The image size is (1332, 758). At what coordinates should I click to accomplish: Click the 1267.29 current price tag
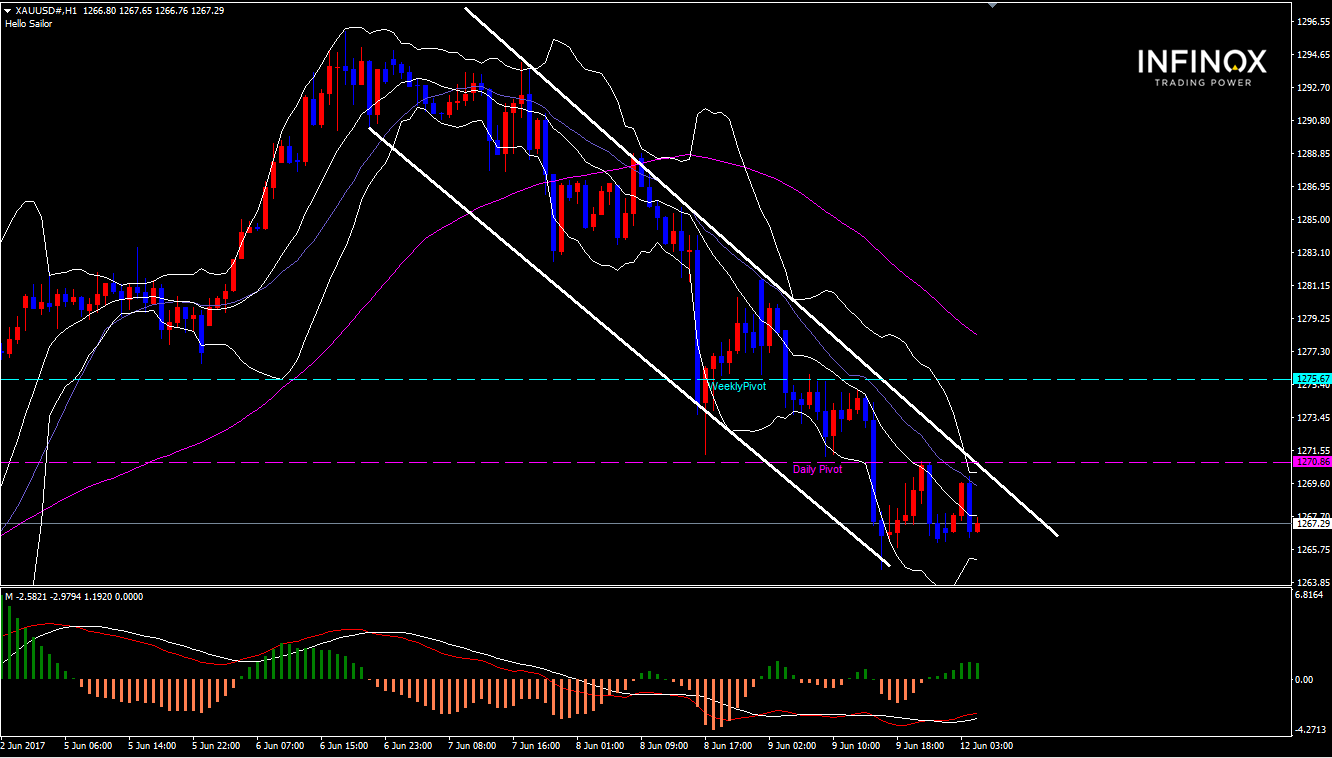(1312, 523)
